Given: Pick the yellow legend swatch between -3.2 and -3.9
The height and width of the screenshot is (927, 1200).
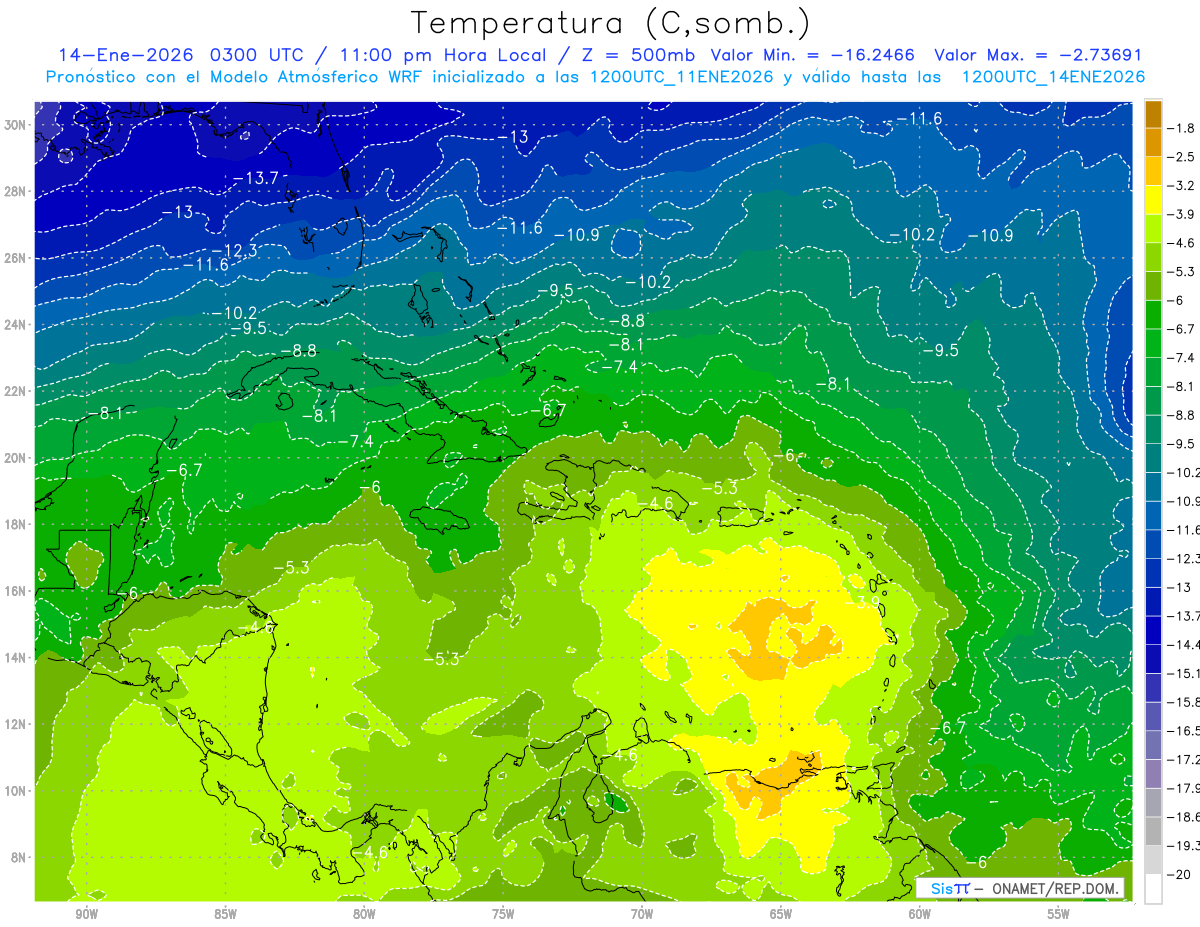Looking at the screenshot, I should click(x=1153, y=200).
